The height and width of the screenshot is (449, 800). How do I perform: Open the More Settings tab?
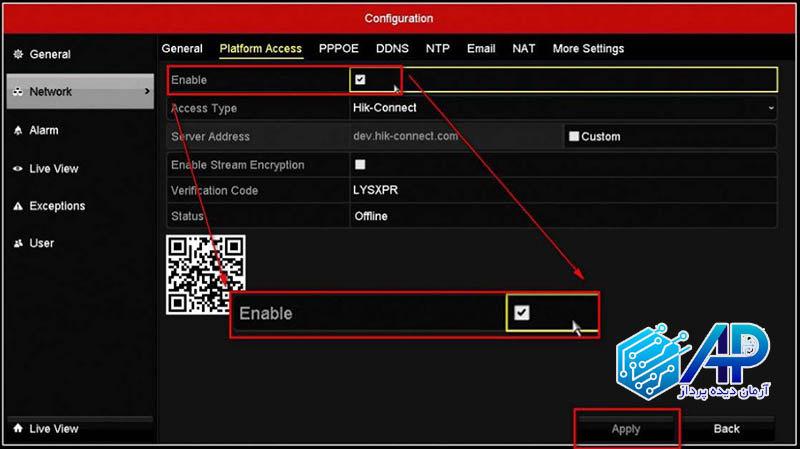pyautogui.click(x=588, y=49)
